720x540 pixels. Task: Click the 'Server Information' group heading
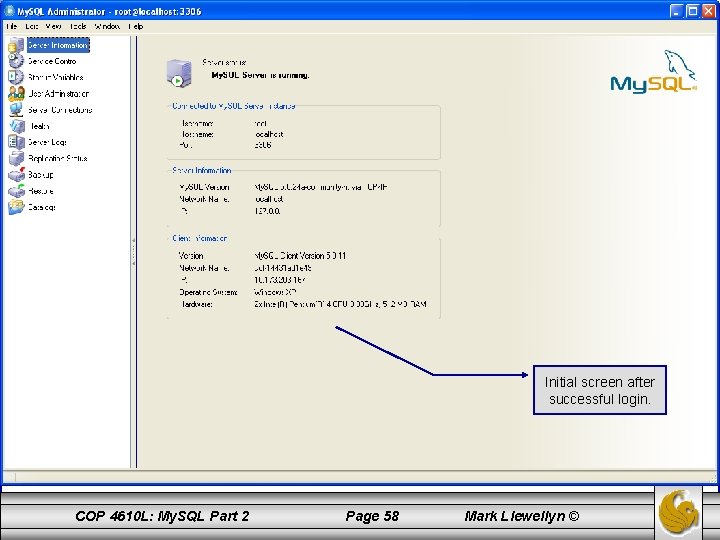[x=202, y=170]
